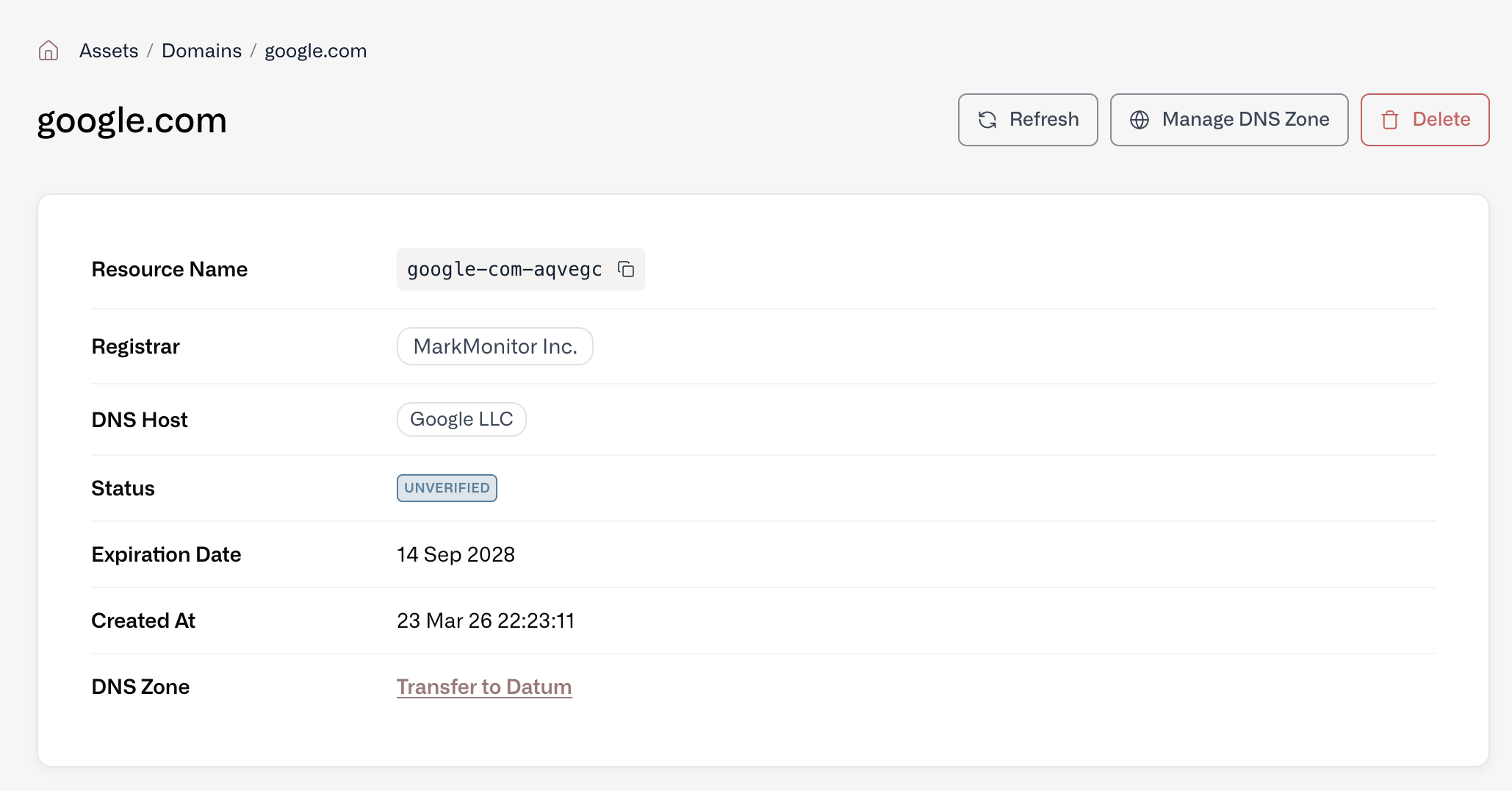Refresh the domain details
Viewport: 1512px width, 791px height.
1028,120
